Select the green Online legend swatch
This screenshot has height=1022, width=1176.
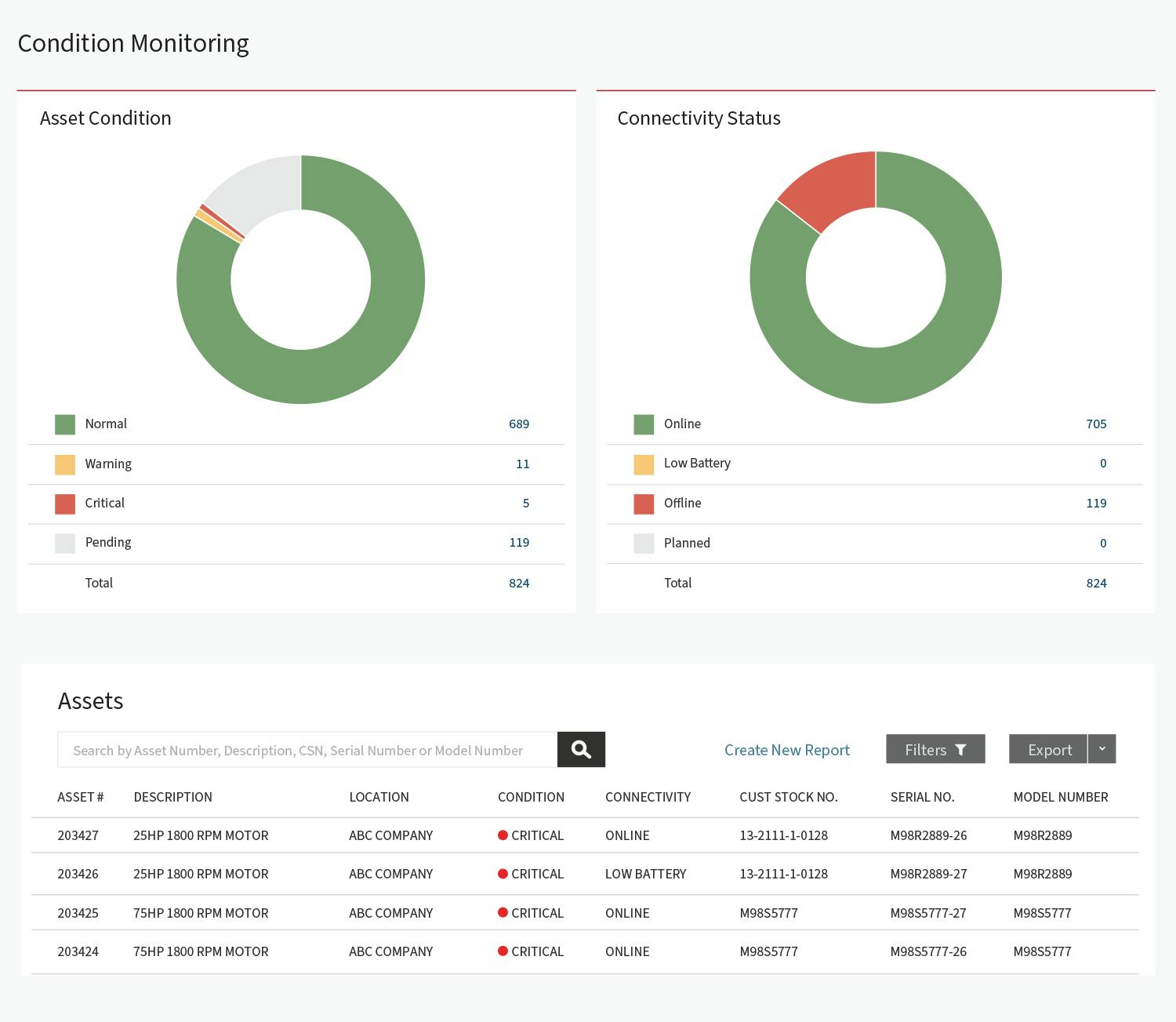click(x=644, y=424)
